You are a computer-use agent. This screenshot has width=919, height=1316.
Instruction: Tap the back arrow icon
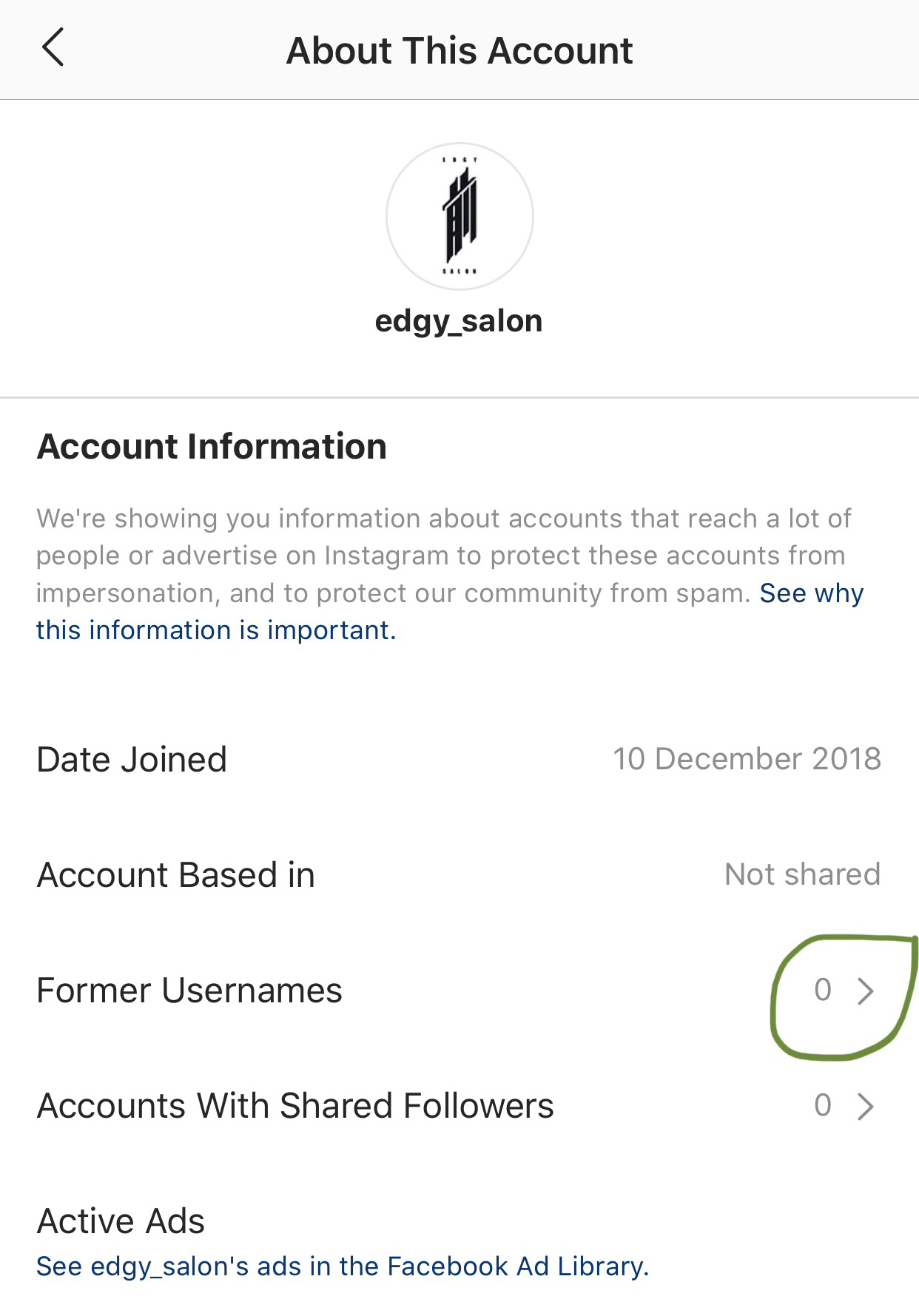53,48
